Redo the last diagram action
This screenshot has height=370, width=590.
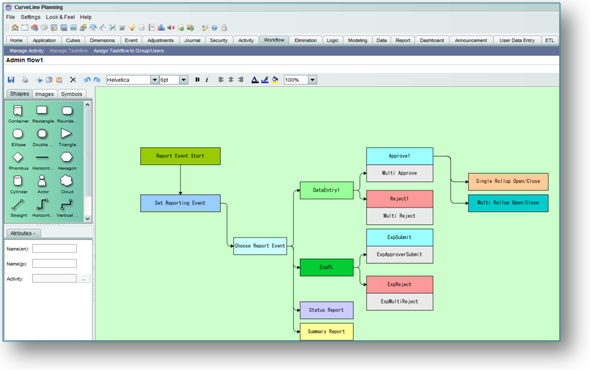click(x=97, y=80)
